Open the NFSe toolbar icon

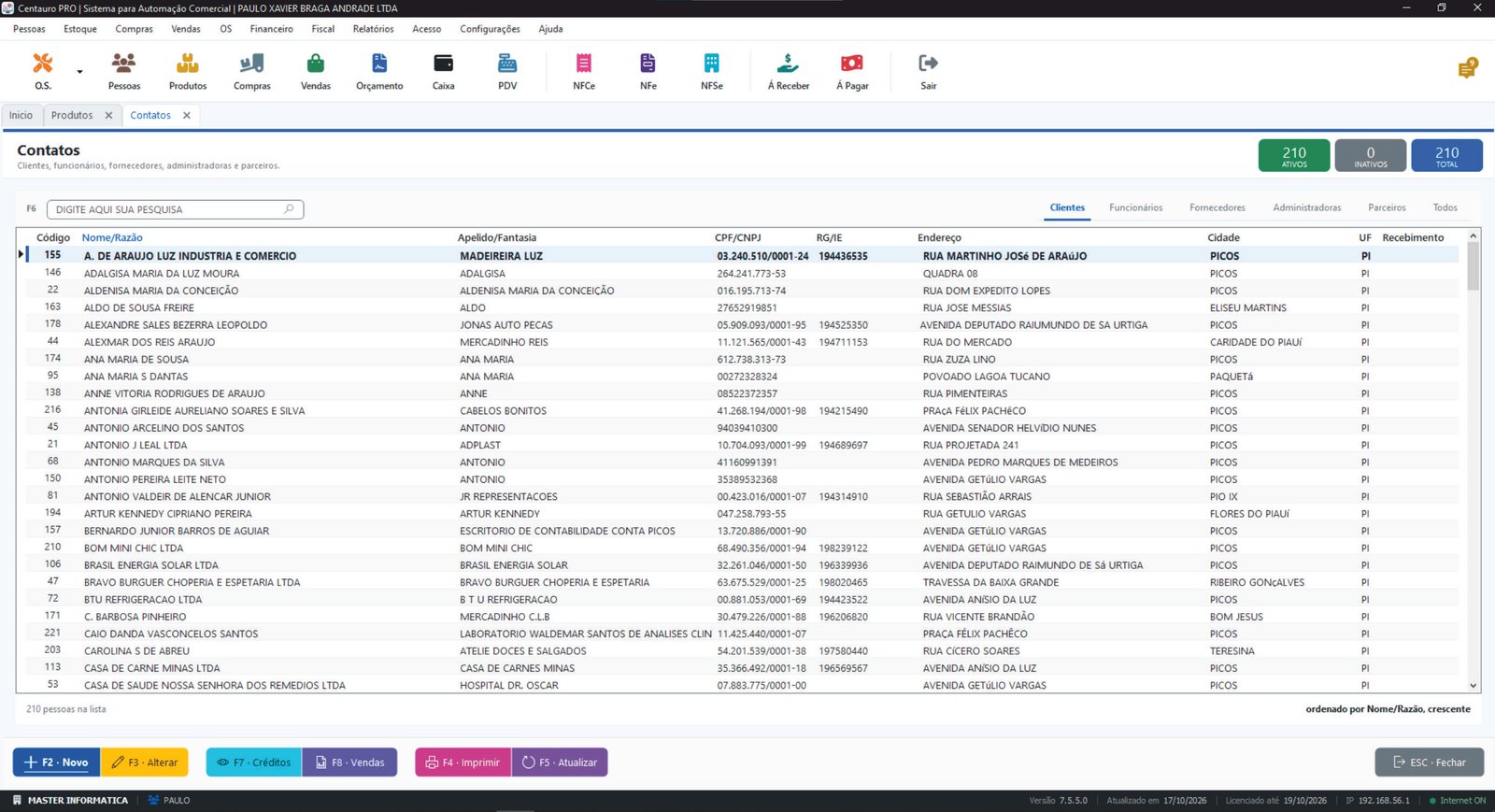712,71
